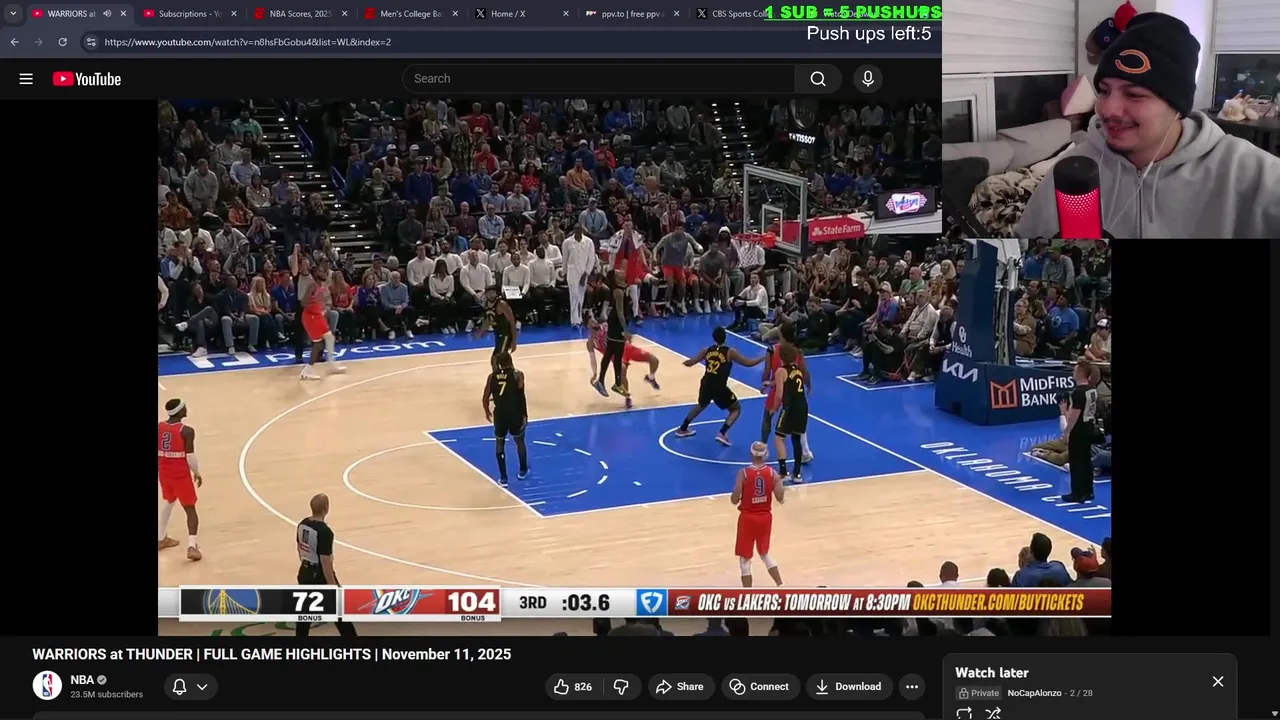Image resolution: width=1280 pixels, height=720 pixels.
Task: Start voice search with the microphone
Action: pos(867,79)
